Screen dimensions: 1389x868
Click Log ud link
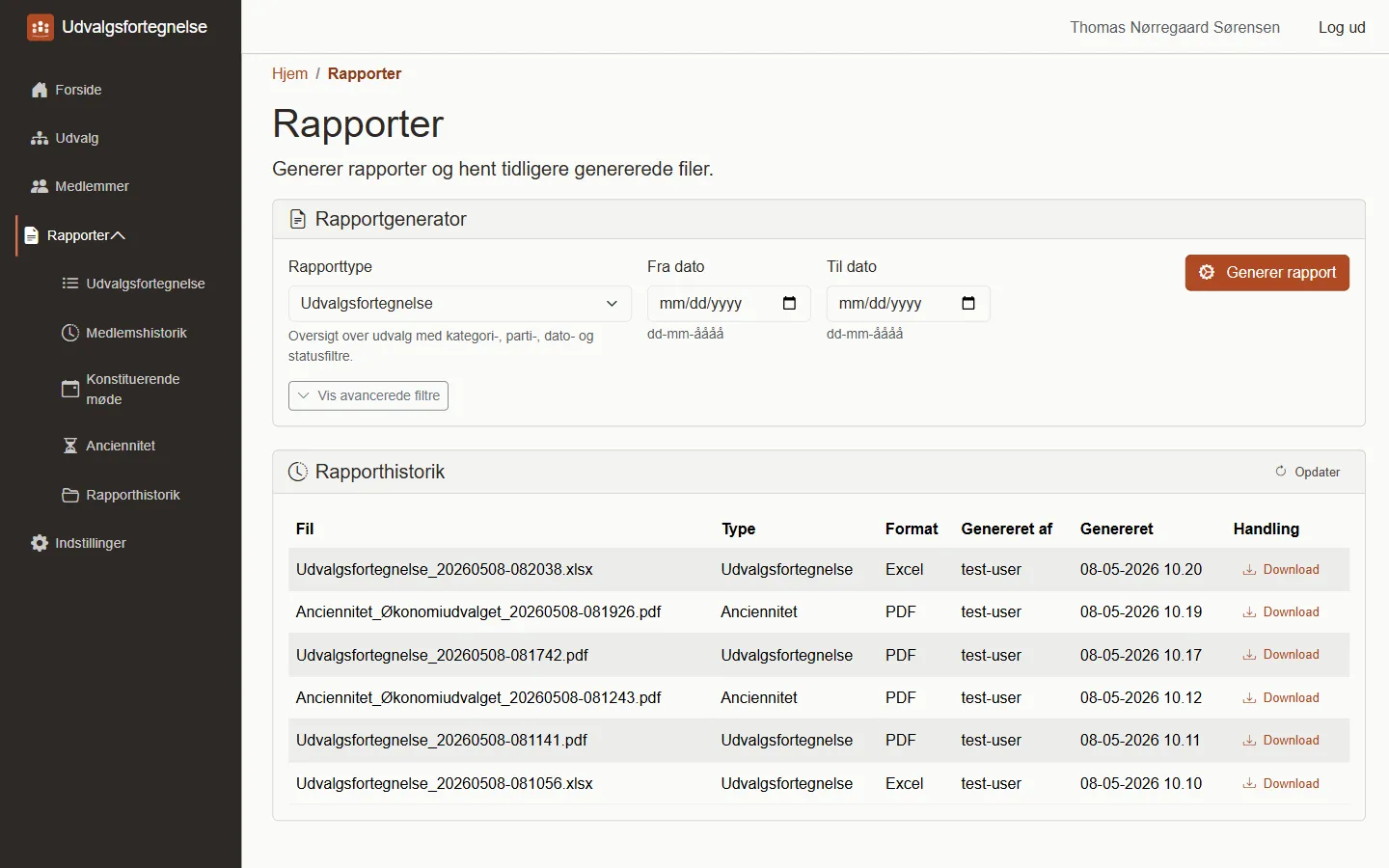point(1342,27)
